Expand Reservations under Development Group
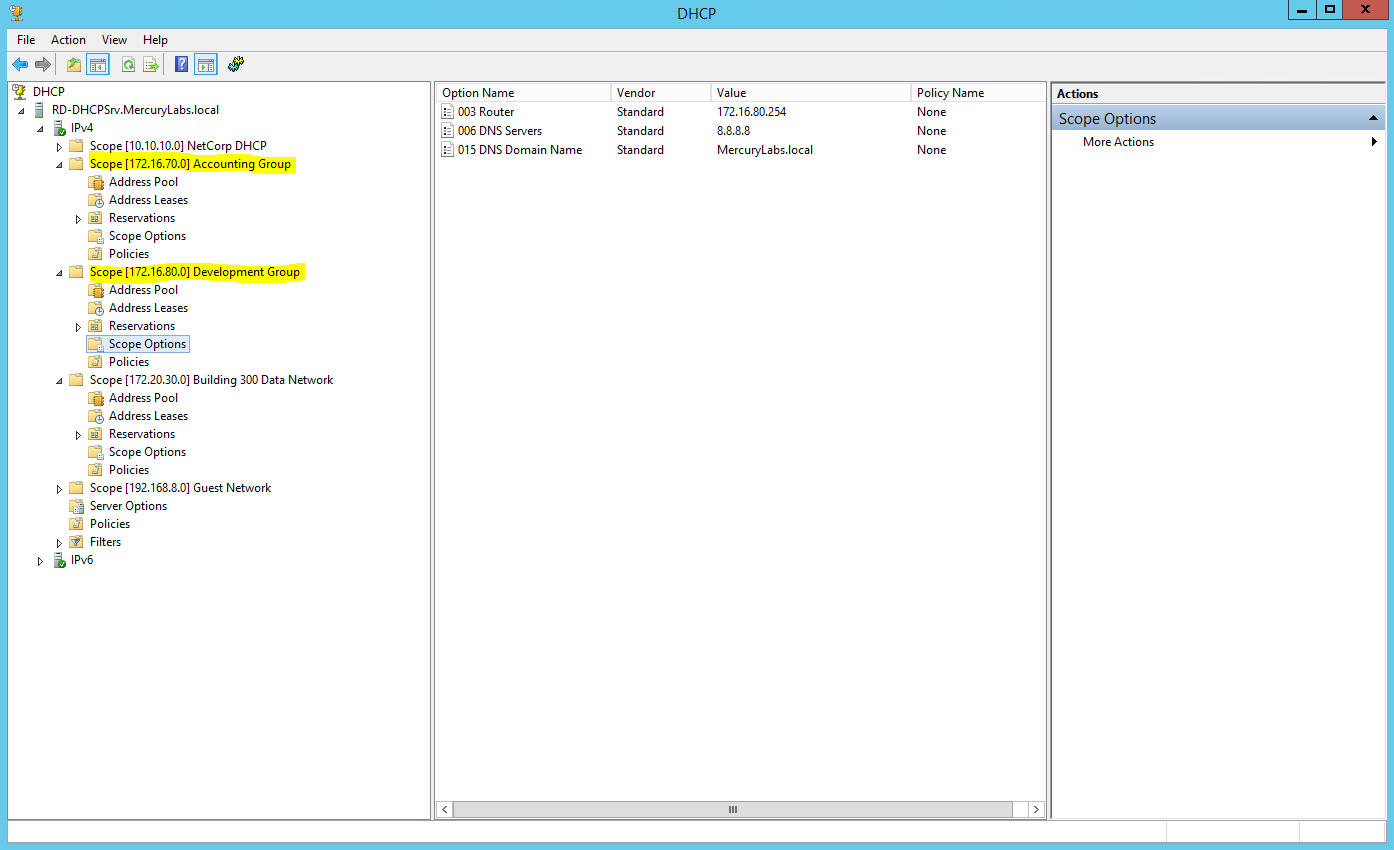The image size is (1394, 850). pyautogui.click(x=78, y=327)
